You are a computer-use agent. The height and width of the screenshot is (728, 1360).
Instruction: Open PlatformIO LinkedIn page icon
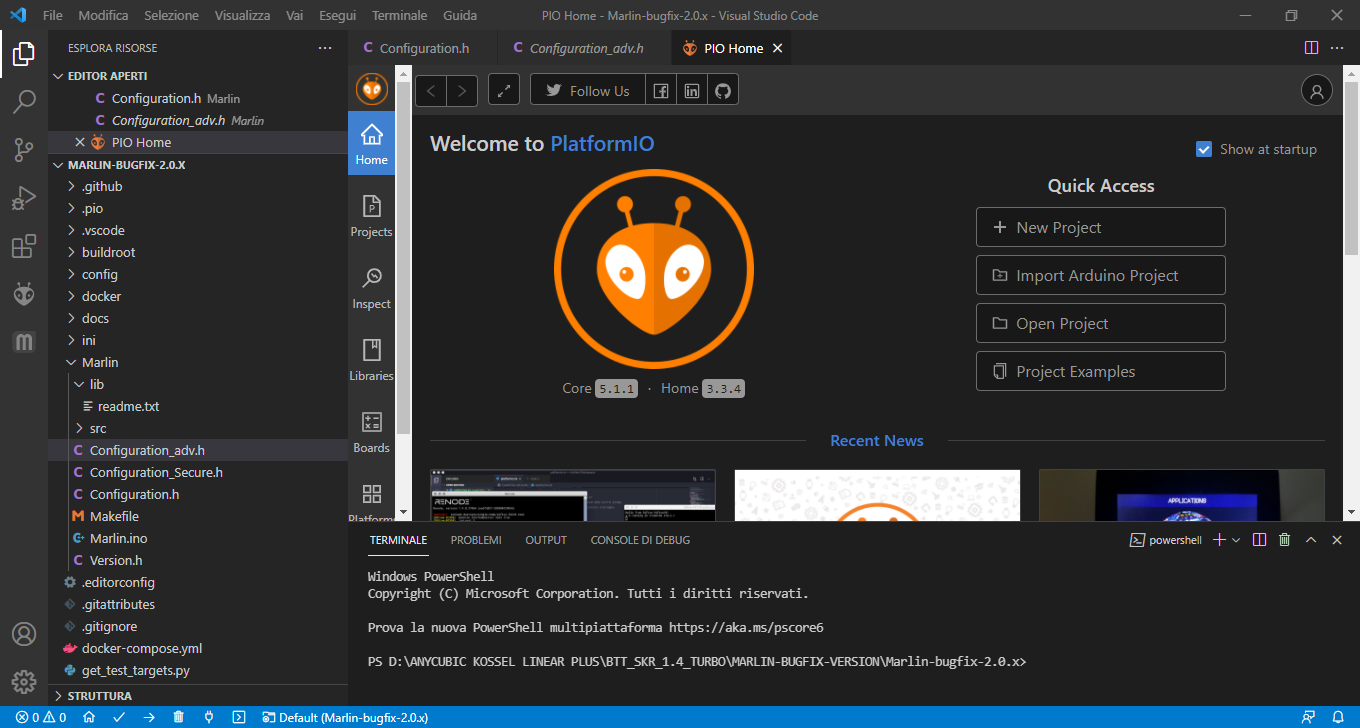click(x=692, y=90)
